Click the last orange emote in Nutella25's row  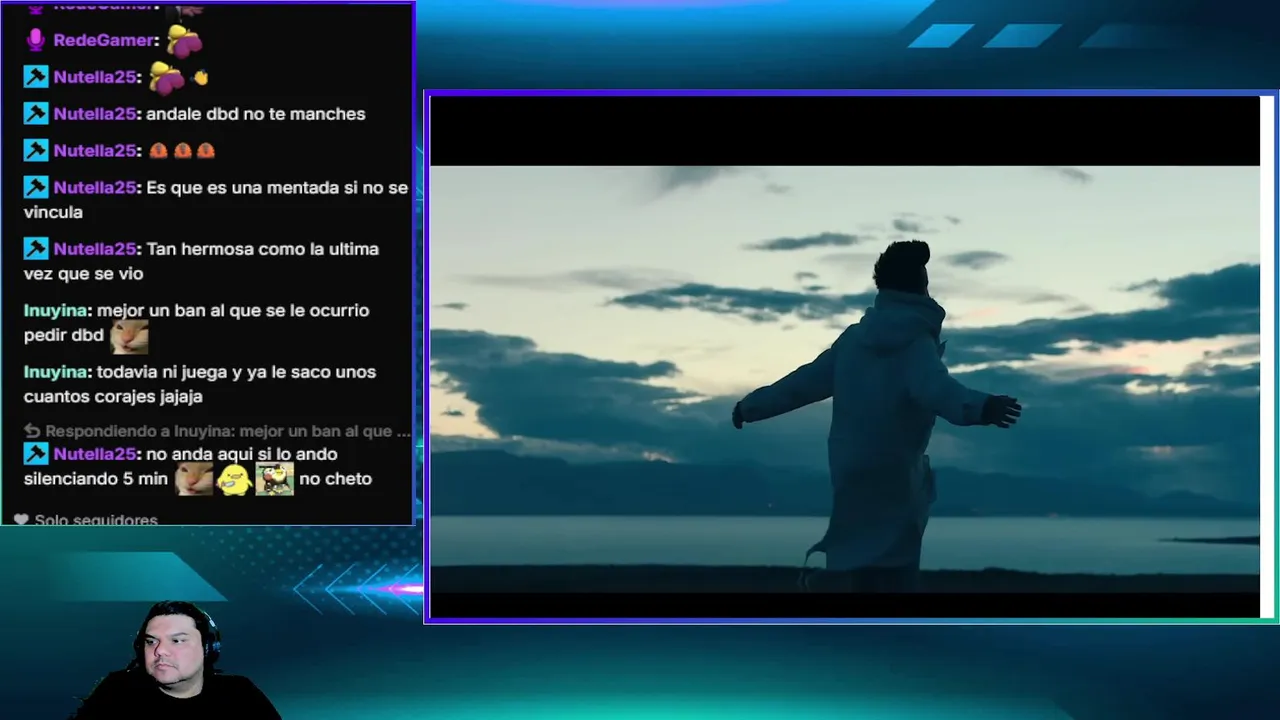[206, 151]
